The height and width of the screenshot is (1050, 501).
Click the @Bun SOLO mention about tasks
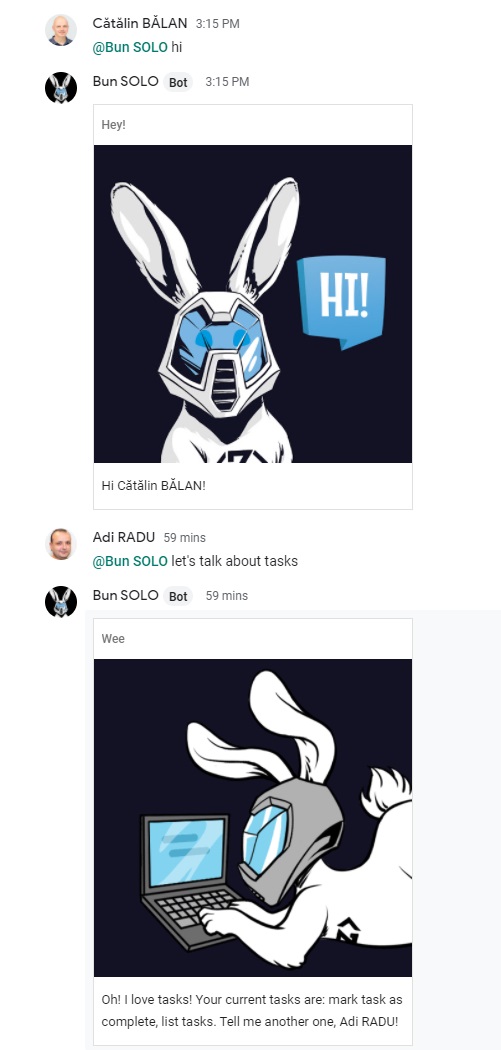130,561
